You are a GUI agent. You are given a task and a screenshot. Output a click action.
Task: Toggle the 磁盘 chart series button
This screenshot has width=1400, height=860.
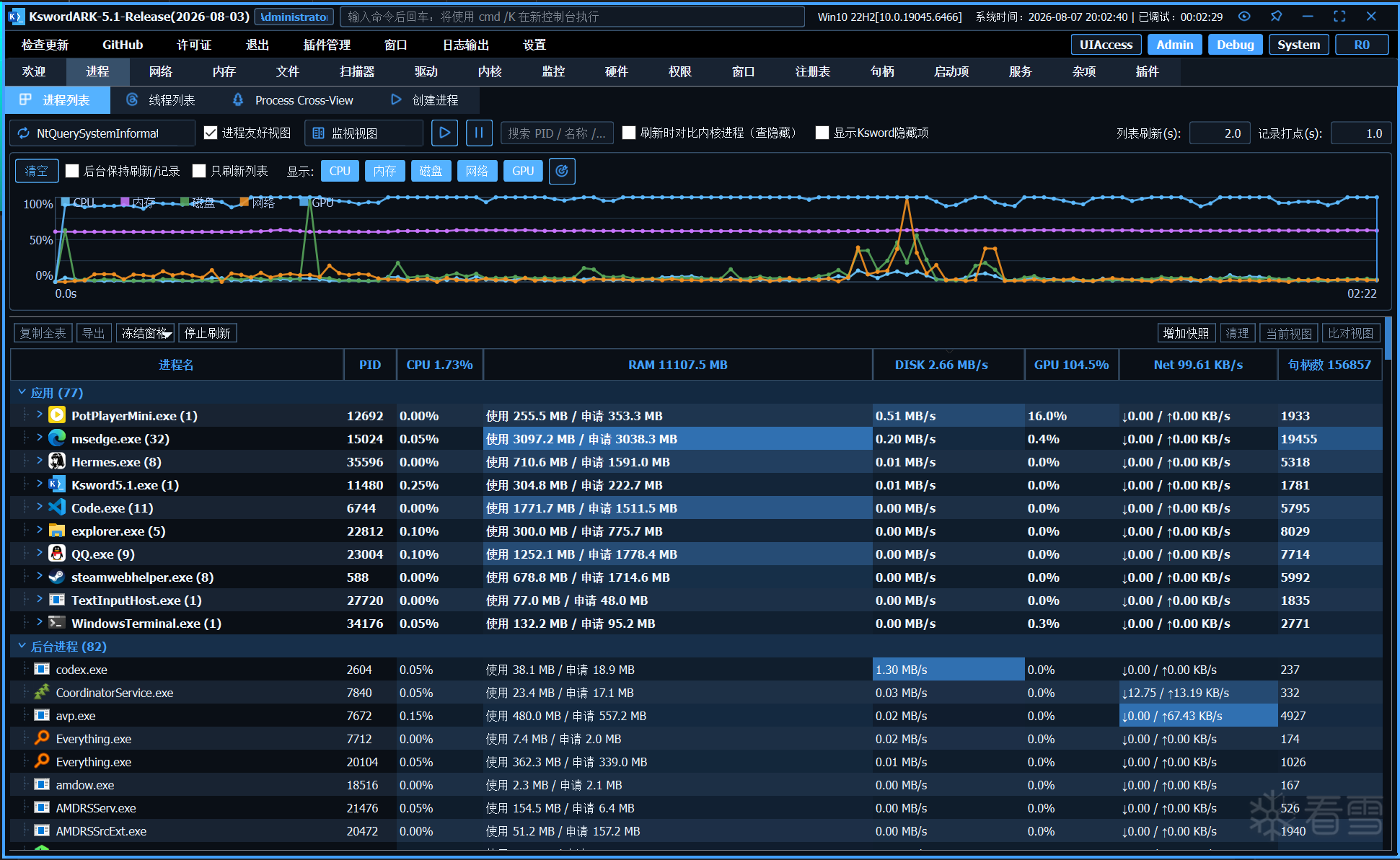coord(431,171)
